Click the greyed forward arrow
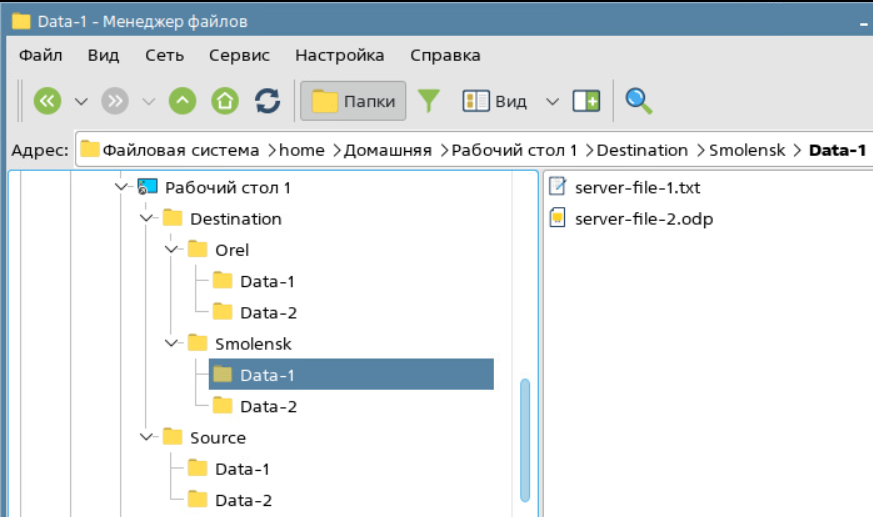 [x=115, y=101]
